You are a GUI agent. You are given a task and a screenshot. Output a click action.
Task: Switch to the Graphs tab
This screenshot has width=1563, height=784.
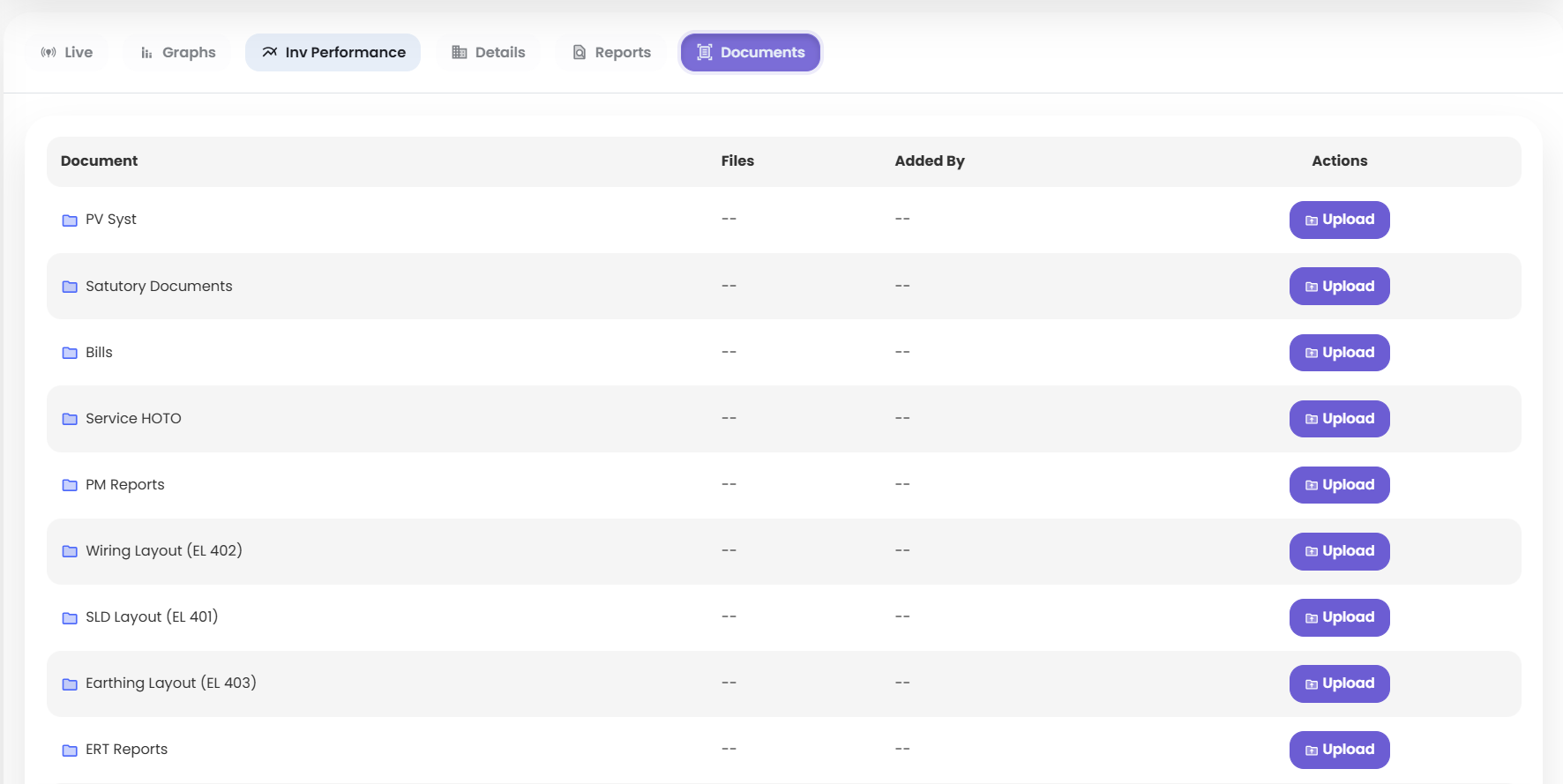click(178, 53)
